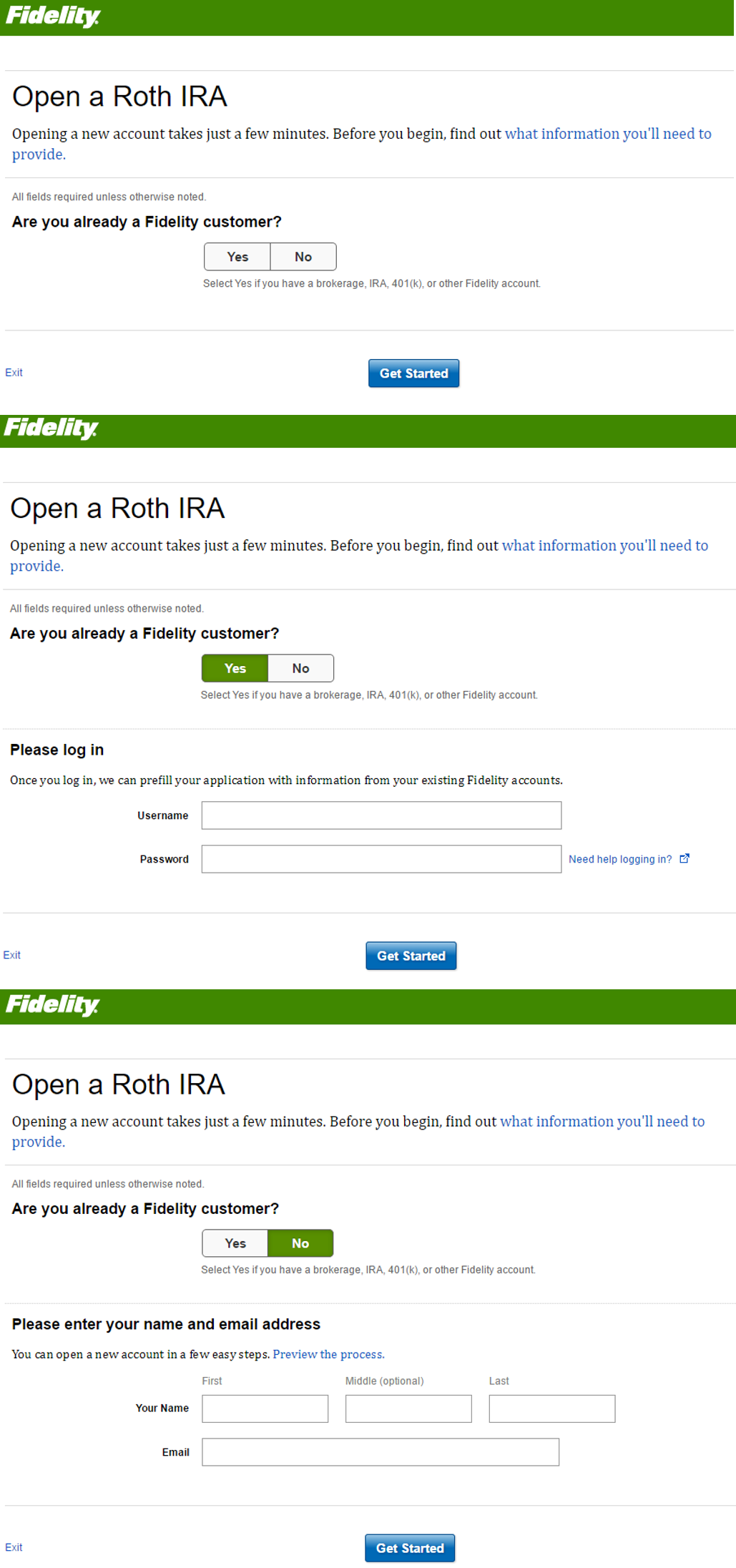The image size is (736, 1568).
Task: Select the Middle (optional) name field
Action: (408, 1408)
